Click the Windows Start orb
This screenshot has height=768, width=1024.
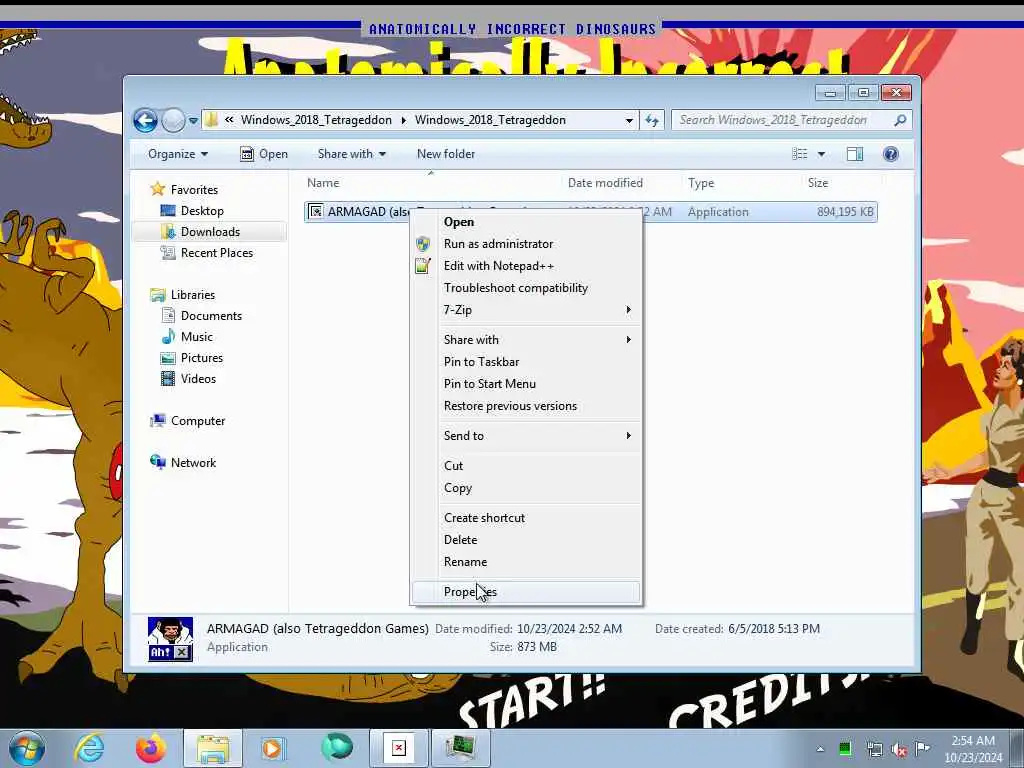(x=27, y=748)
